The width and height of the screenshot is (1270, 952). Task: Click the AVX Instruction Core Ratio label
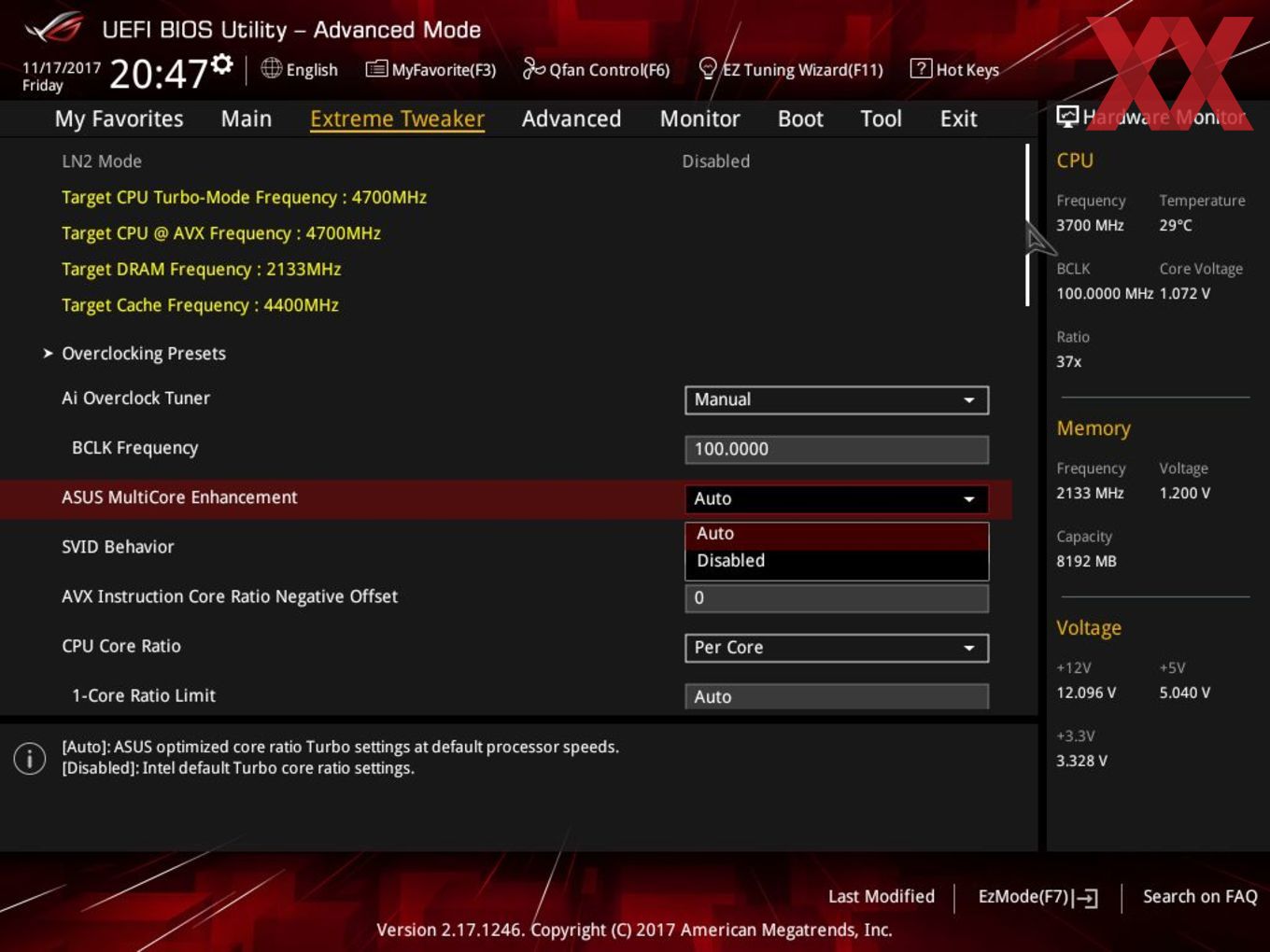[230, 596]
